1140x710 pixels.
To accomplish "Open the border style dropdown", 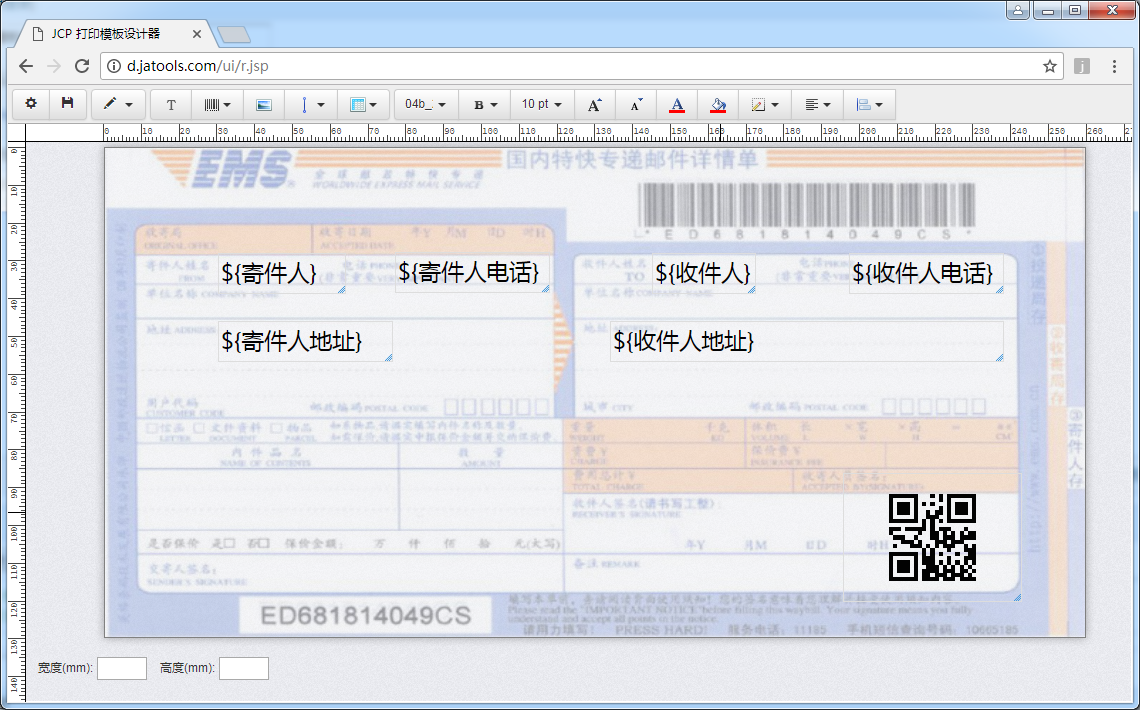I will pyautogui.click(x=765, y=105).
